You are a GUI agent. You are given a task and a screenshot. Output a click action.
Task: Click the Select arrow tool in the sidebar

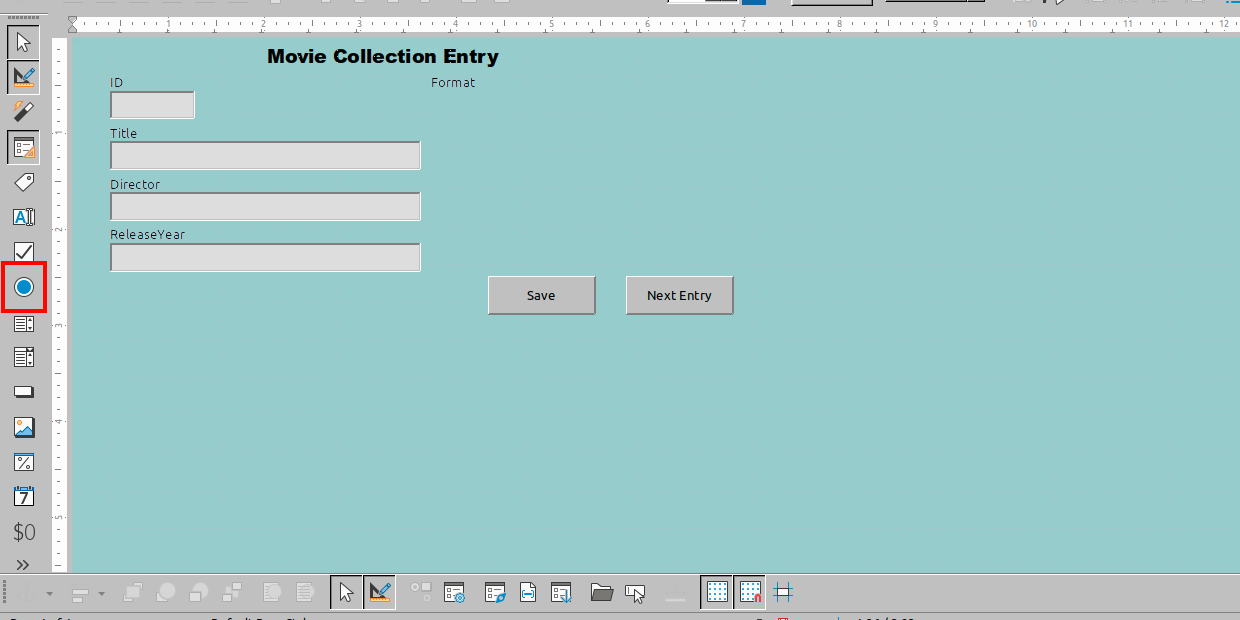(x=24, y=42)
